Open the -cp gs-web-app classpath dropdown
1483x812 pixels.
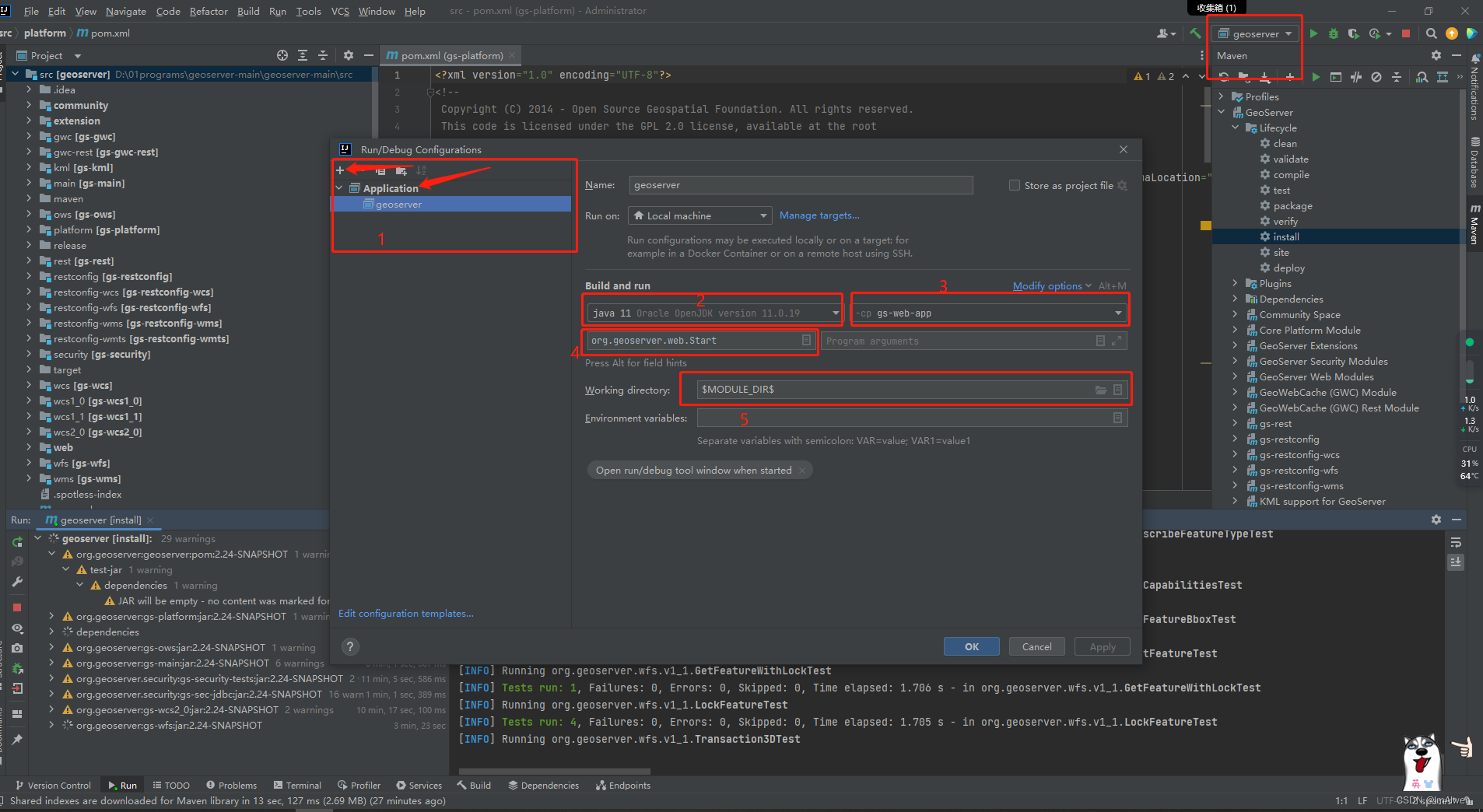point(990,313)
